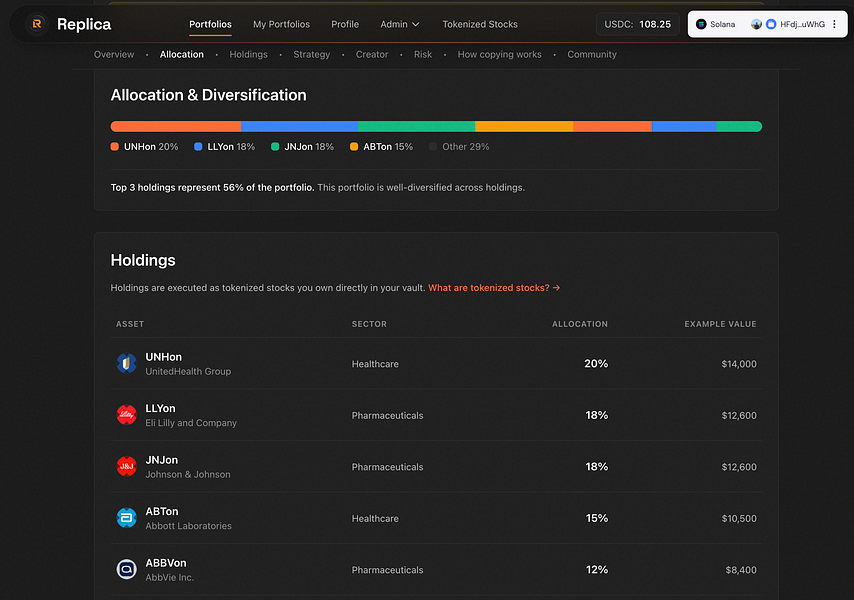854x600 pixels.
Task: Click the blue circle wallet icon
Action: (x=771, y=24)
